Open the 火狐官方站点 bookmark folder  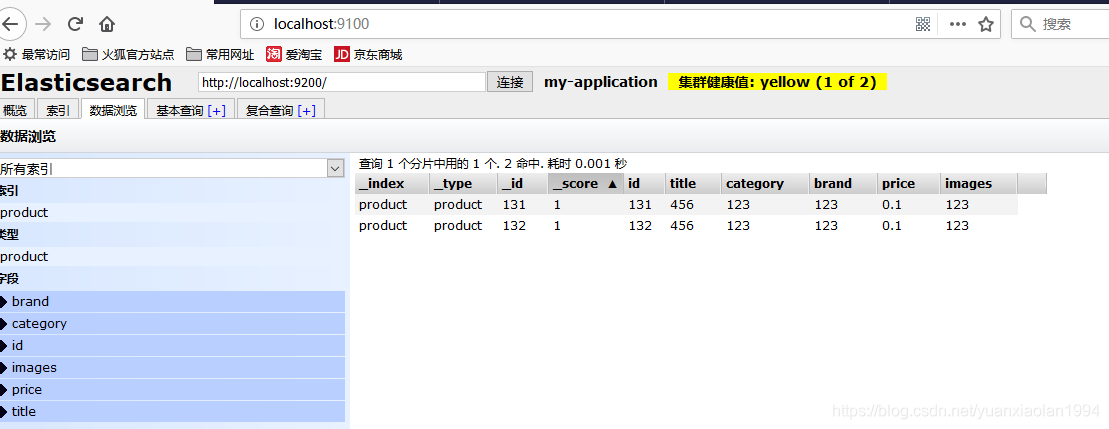click(x=128, y=54)
